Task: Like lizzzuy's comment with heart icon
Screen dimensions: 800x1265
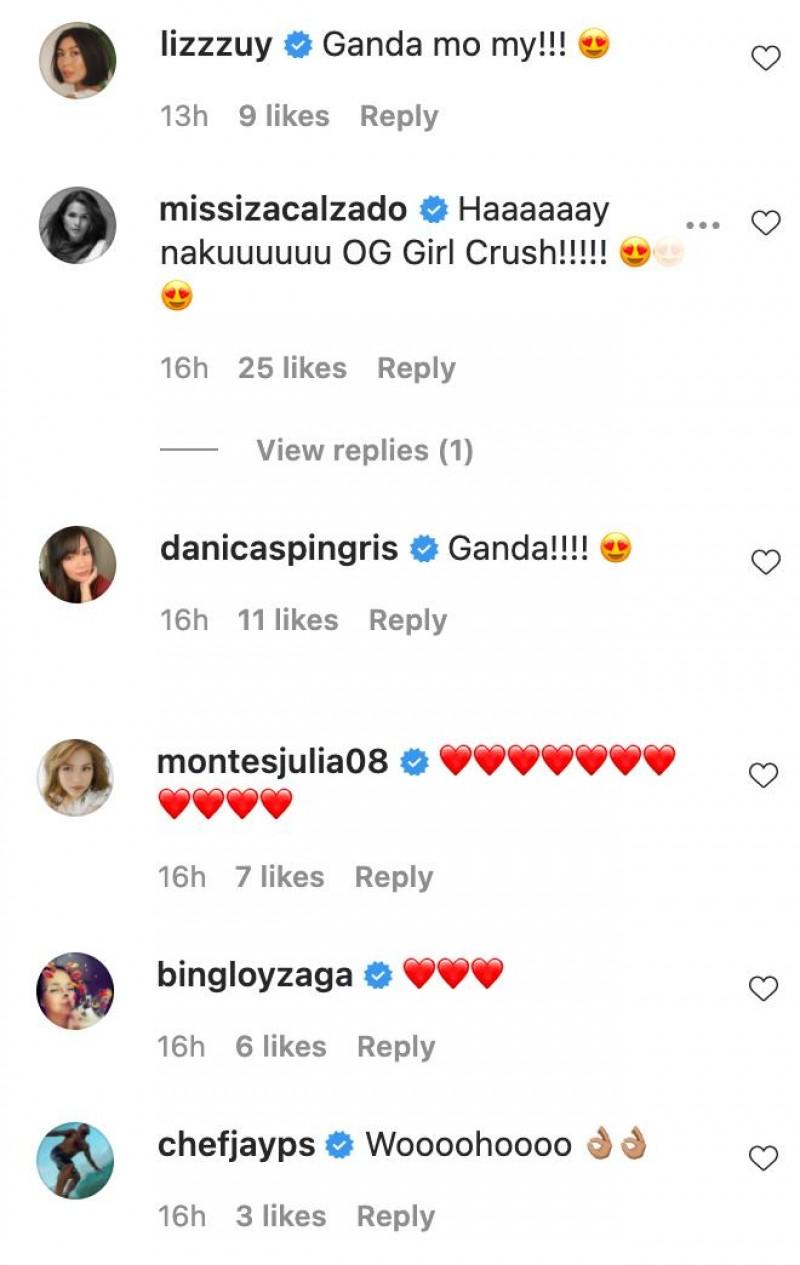Action: click(x=765, y=59)
